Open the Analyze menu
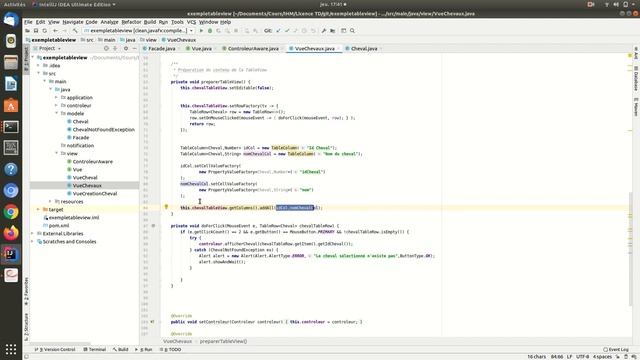The width and height of the screenshot is (640, 360). click(x=109, y=22)
